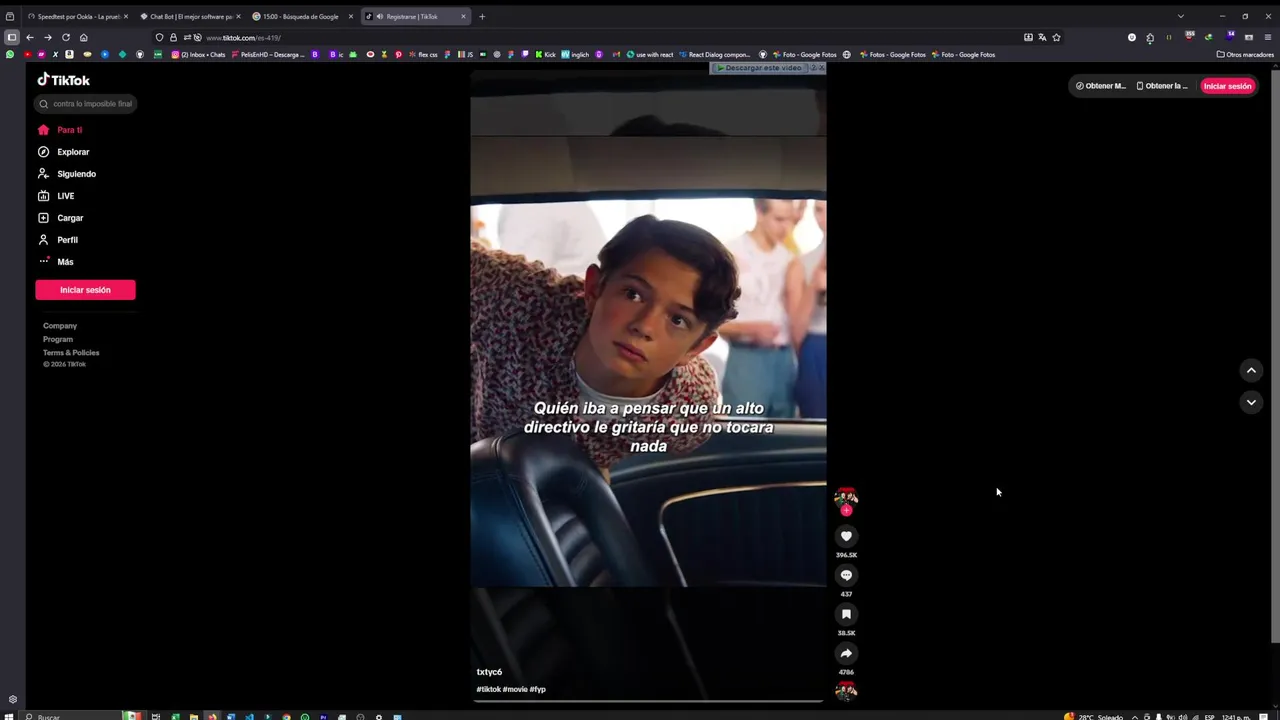Show hidden system tray icons
The image size is (1280, 720).
coord(1134,716)
